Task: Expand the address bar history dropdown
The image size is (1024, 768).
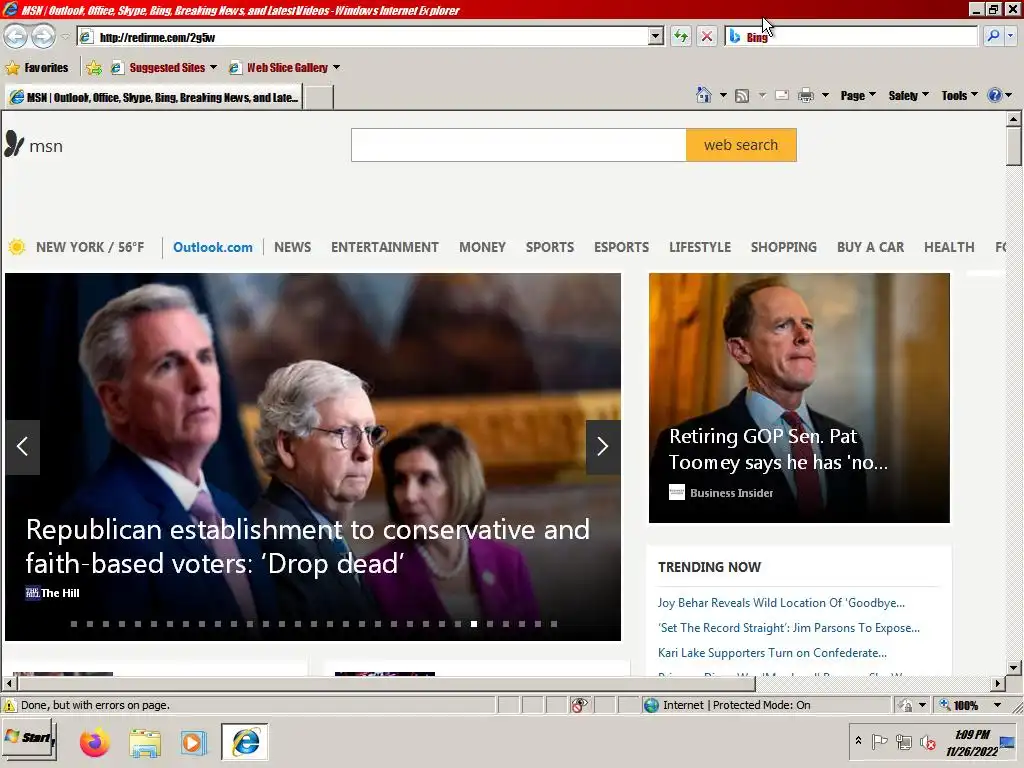Action: [x=656, y=37]
